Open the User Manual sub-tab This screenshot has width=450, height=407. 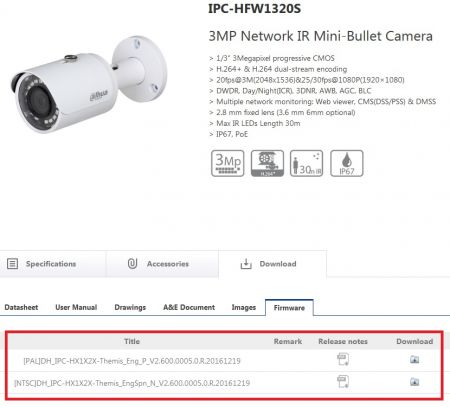click(x=76, y=307)
